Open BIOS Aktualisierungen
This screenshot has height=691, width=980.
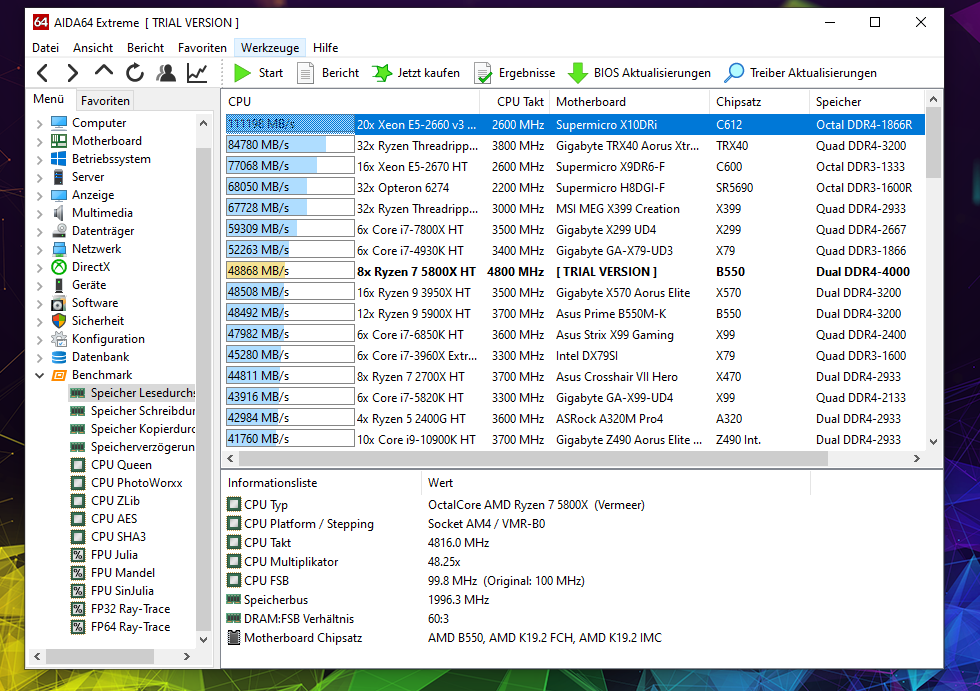pos(639,73)
